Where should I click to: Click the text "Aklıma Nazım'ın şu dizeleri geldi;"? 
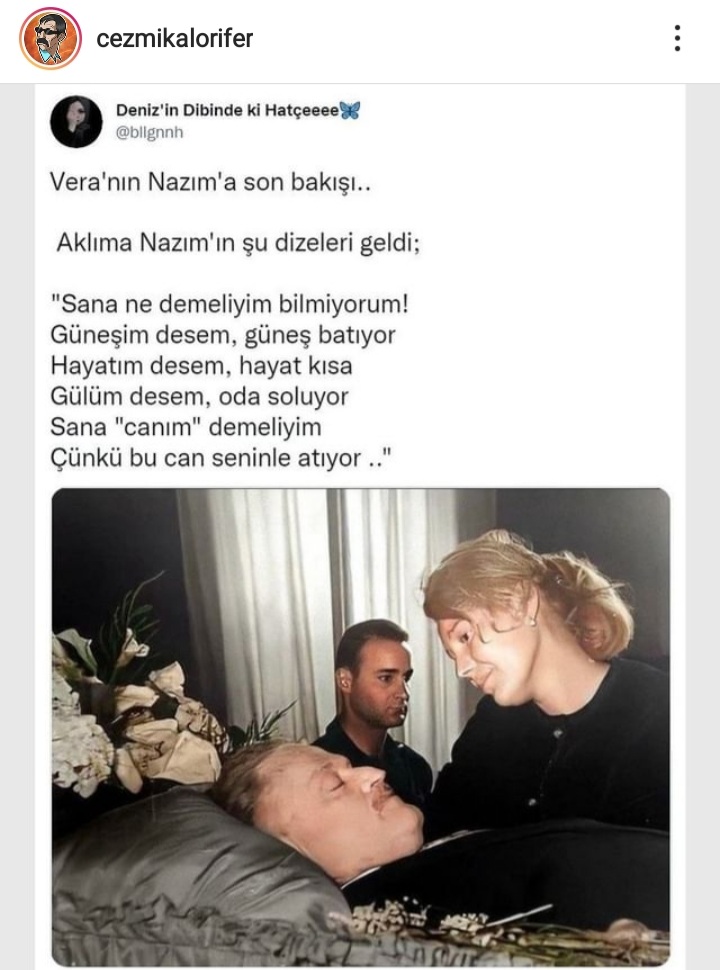(238, 243)
